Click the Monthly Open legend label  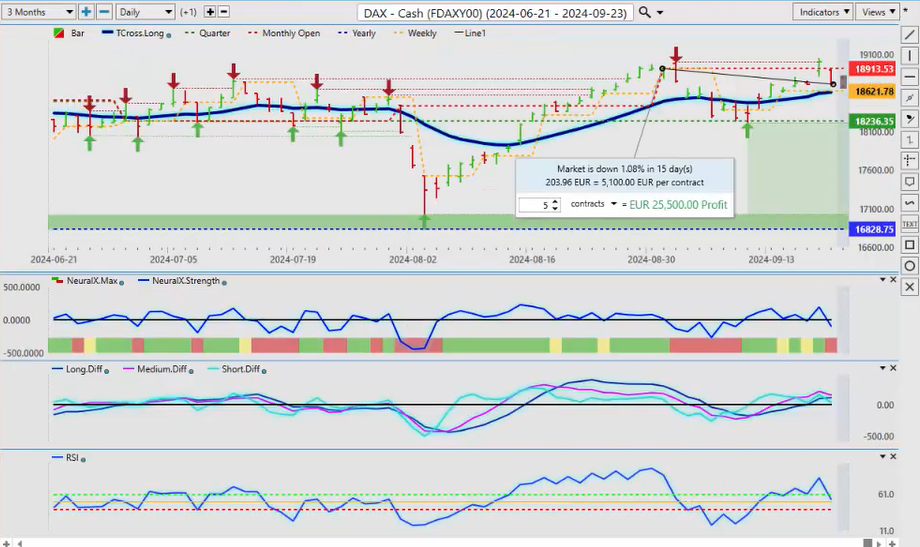291,33
